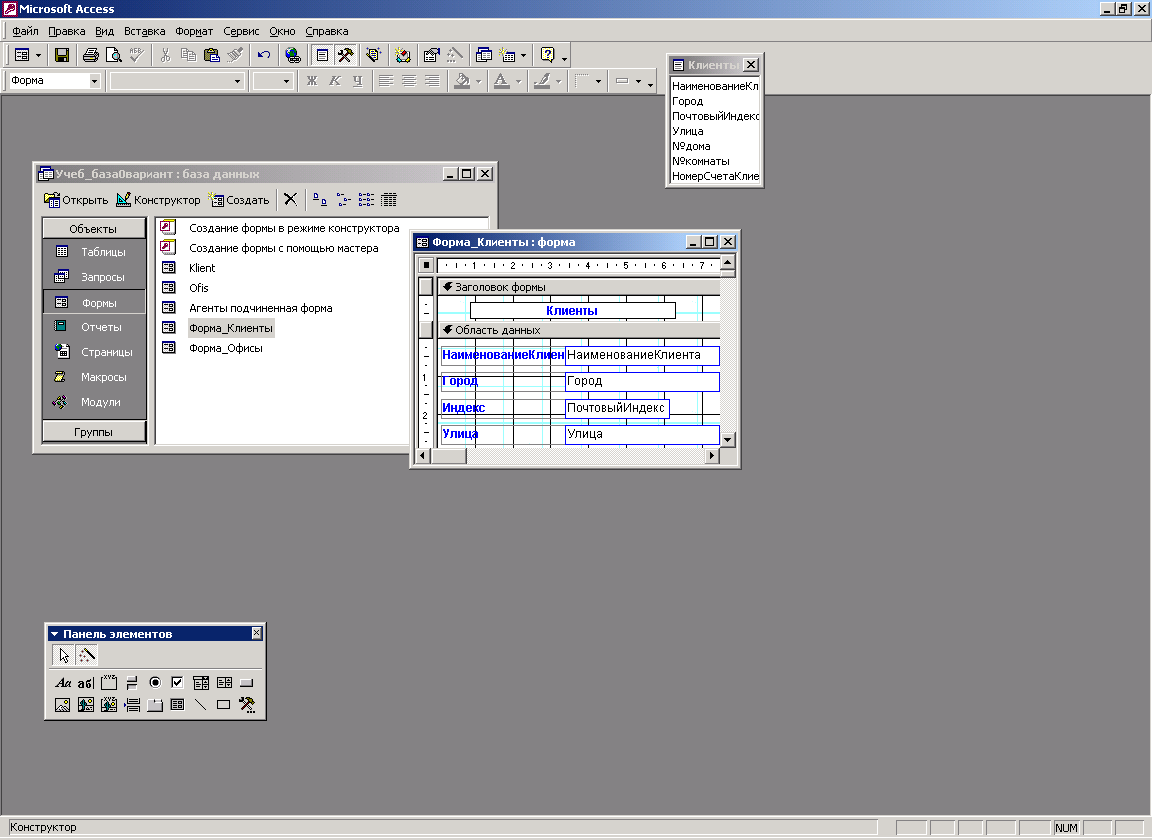Open Help with the question mark icon
Viewport: 1152px width, 840px height.
click(x=547, y=55)
